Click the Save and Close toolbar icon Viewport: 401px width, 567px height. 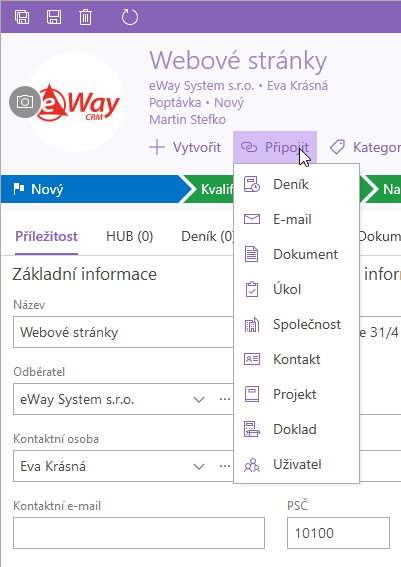[x=22, y=17]
